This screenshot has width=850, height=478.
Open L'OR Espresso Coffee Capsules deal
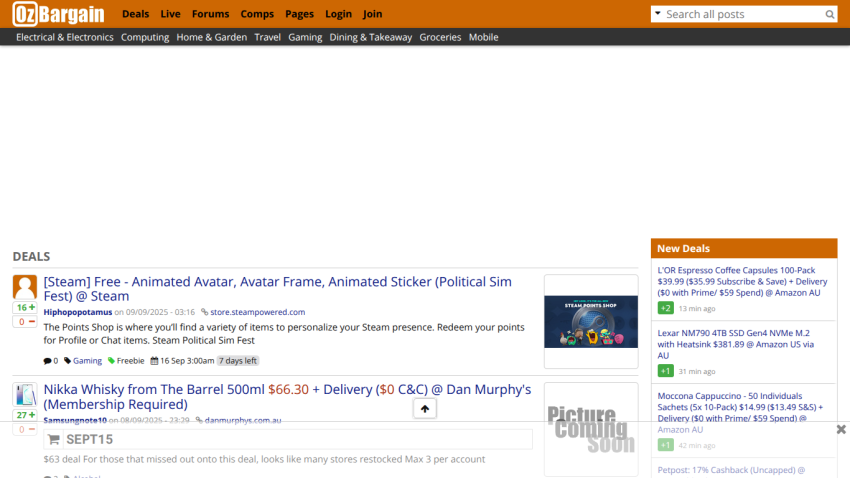click(x=742, y=282)
